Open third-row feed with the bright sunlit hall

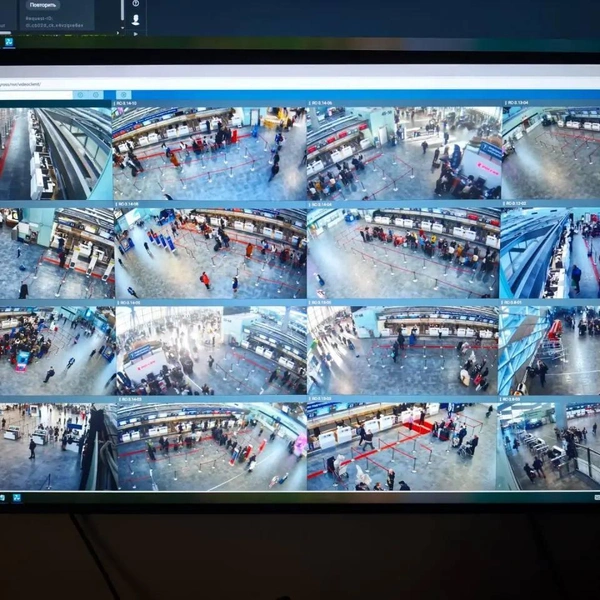coord(211,351)
